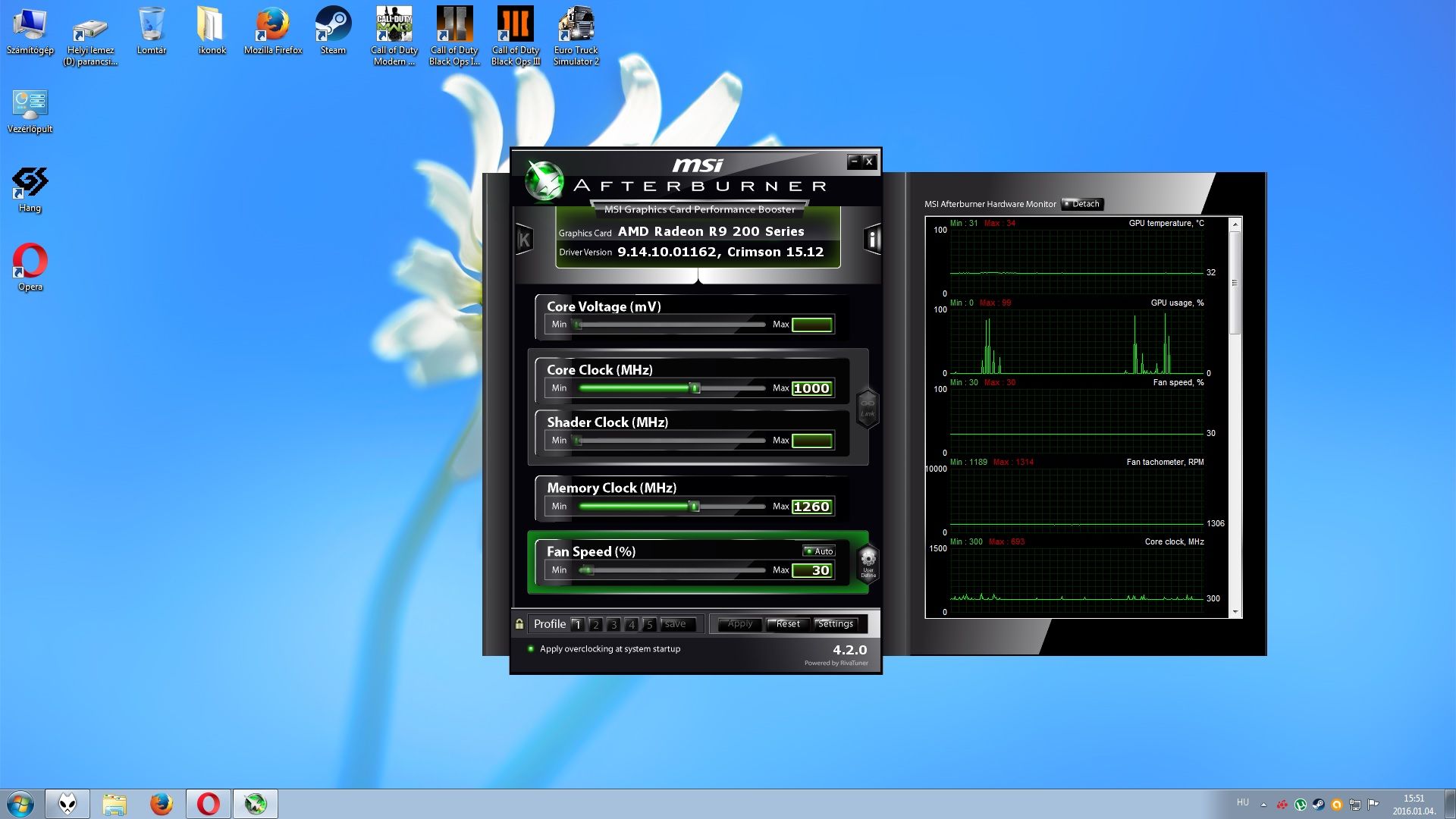Click the Memory Clock value field 1260
1456x819 pixels.
tap(812, 507)
